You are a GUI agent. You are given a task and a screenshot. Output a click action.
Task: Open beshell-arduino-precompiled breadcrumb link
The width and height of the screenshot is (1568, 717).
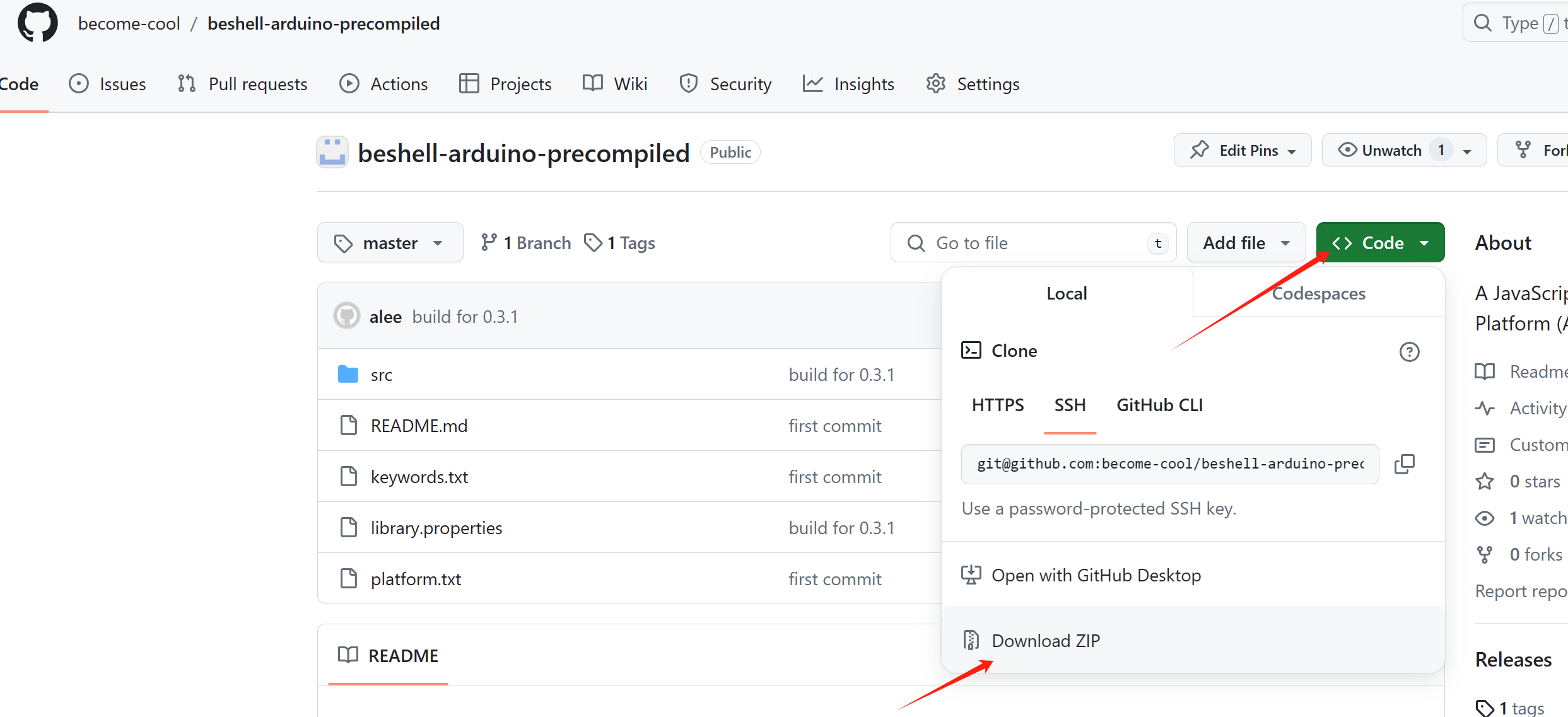pos(324,23)
